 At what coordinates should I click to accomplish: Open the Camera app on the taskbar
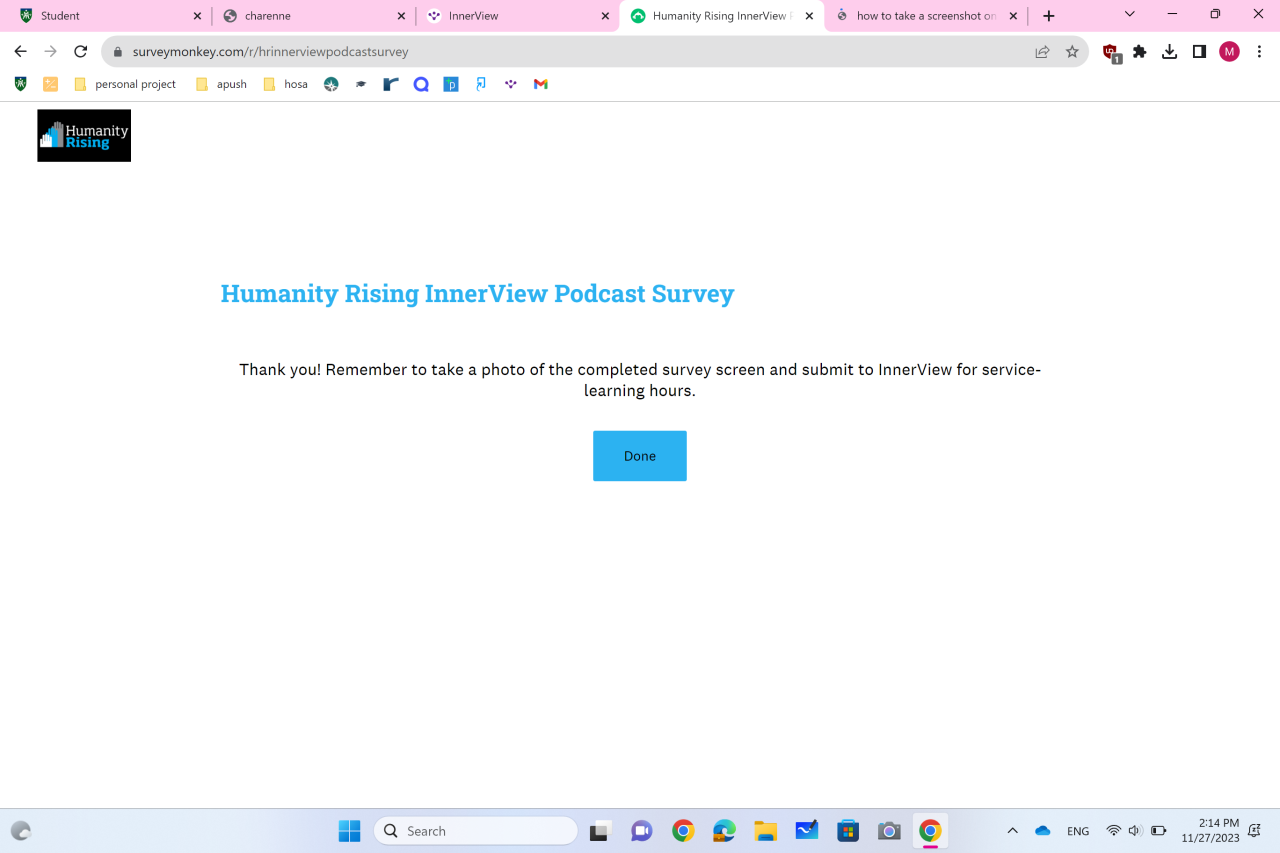pyautogui.click(x=889, y=831)
